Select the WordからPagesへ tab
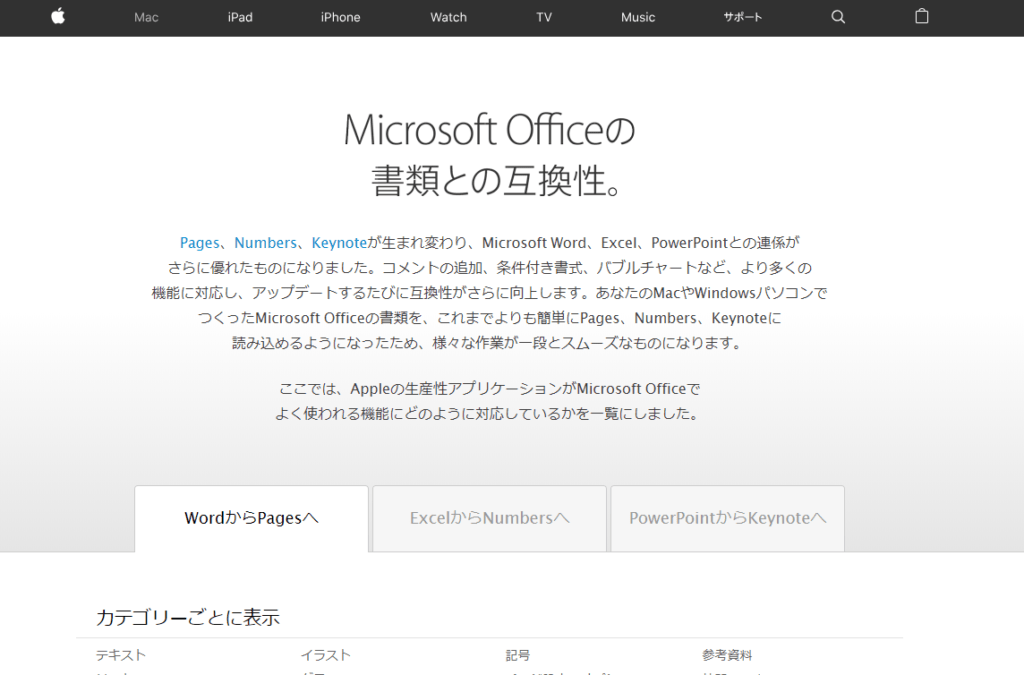 (251, 519)
